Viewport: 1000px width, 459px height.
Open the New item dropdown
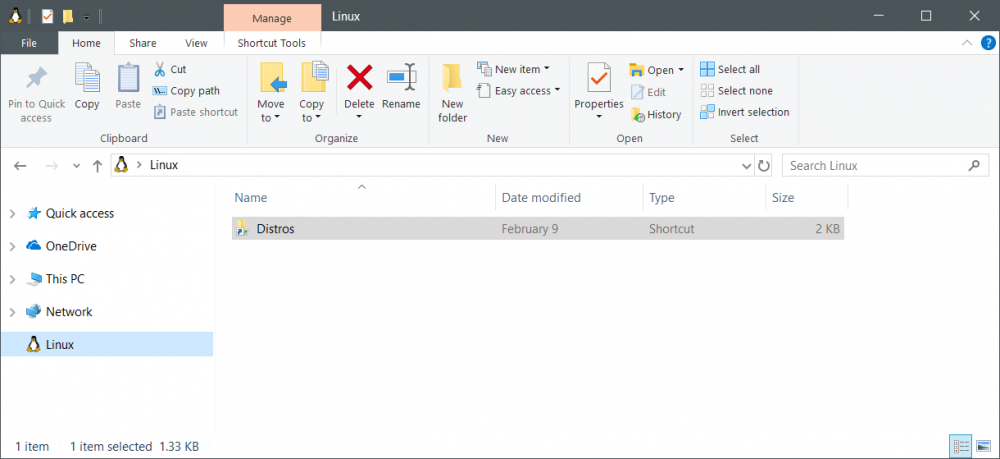pos(513,69)
